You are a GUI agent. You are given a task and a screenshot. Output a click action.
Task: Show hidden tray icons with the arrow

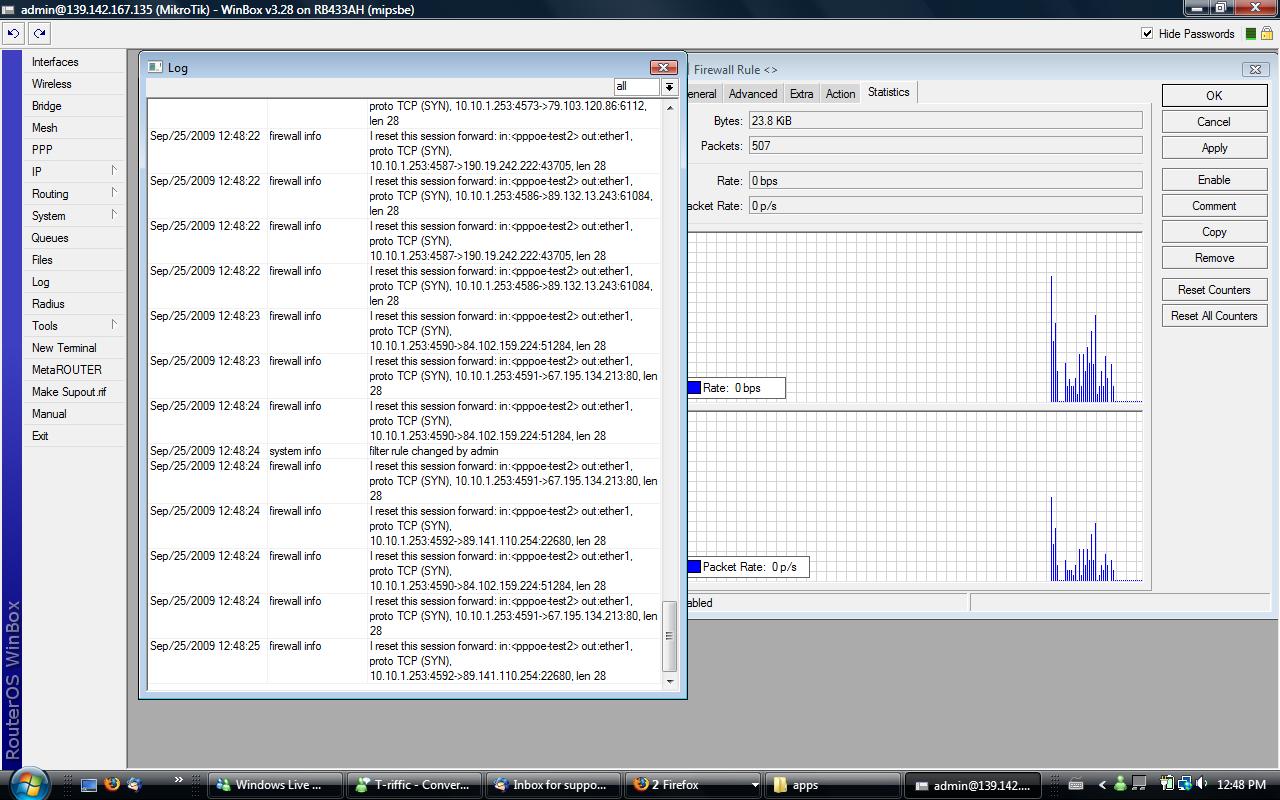coord(1102,785)
